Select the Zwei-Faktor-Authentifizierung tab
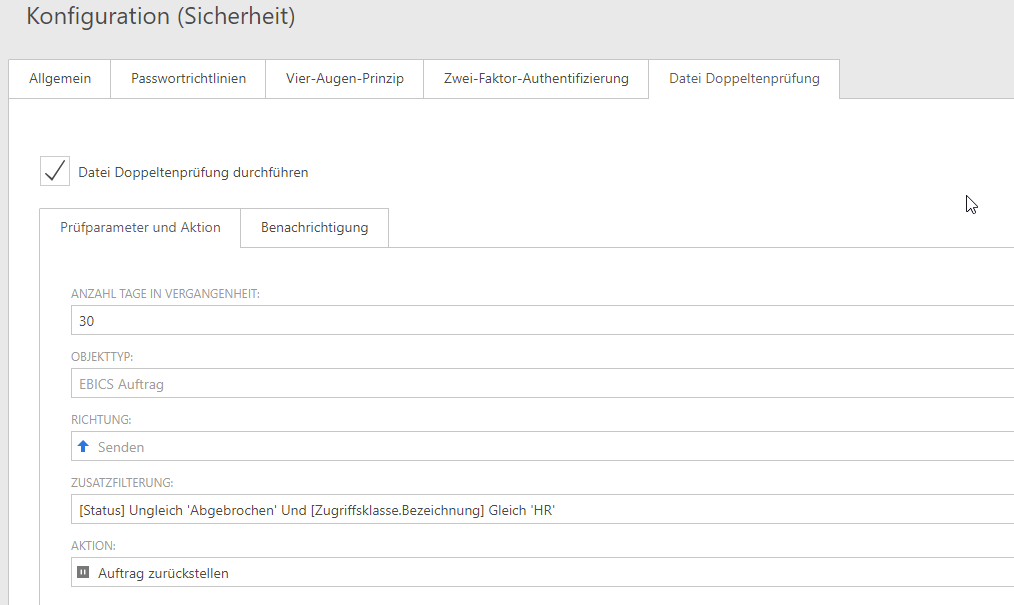 point(536,79)
